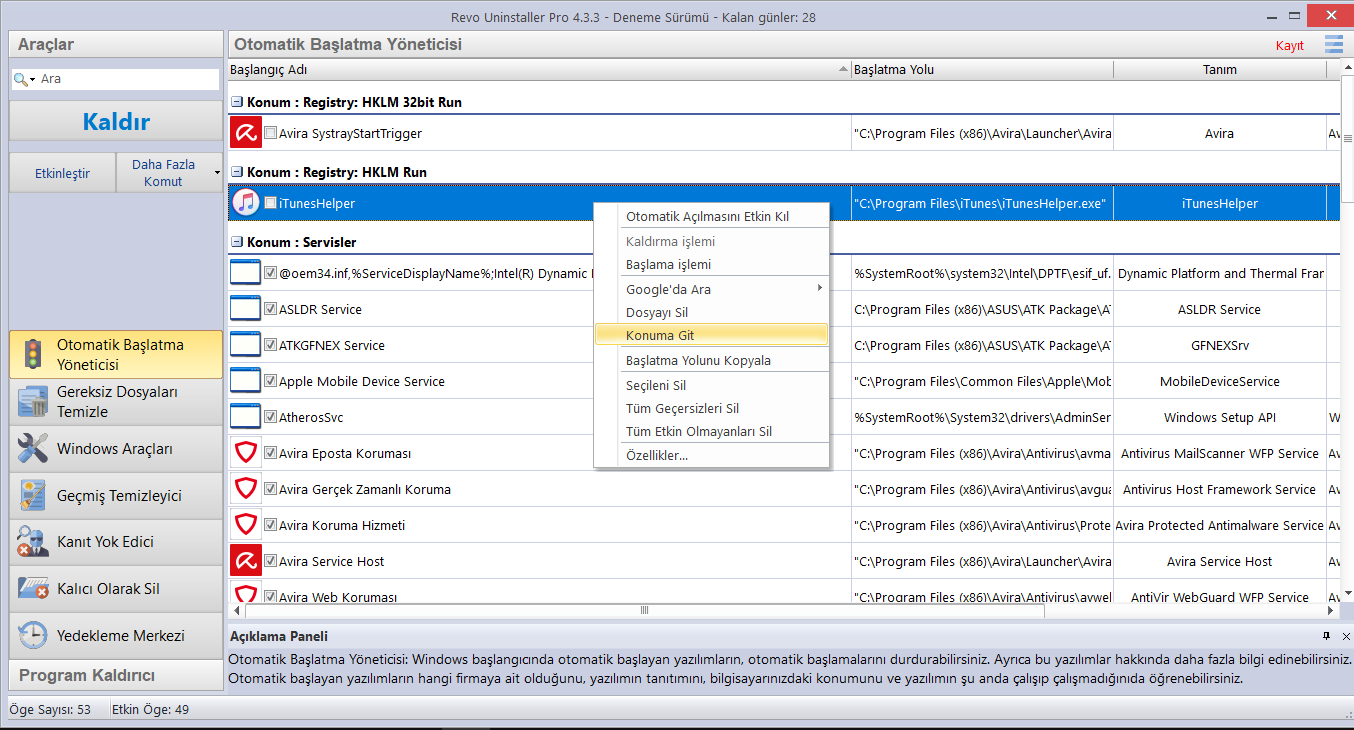1354x730 pixels.
Task: Uncheck the ASLDR Service checkbox
Action: (270, 309)
